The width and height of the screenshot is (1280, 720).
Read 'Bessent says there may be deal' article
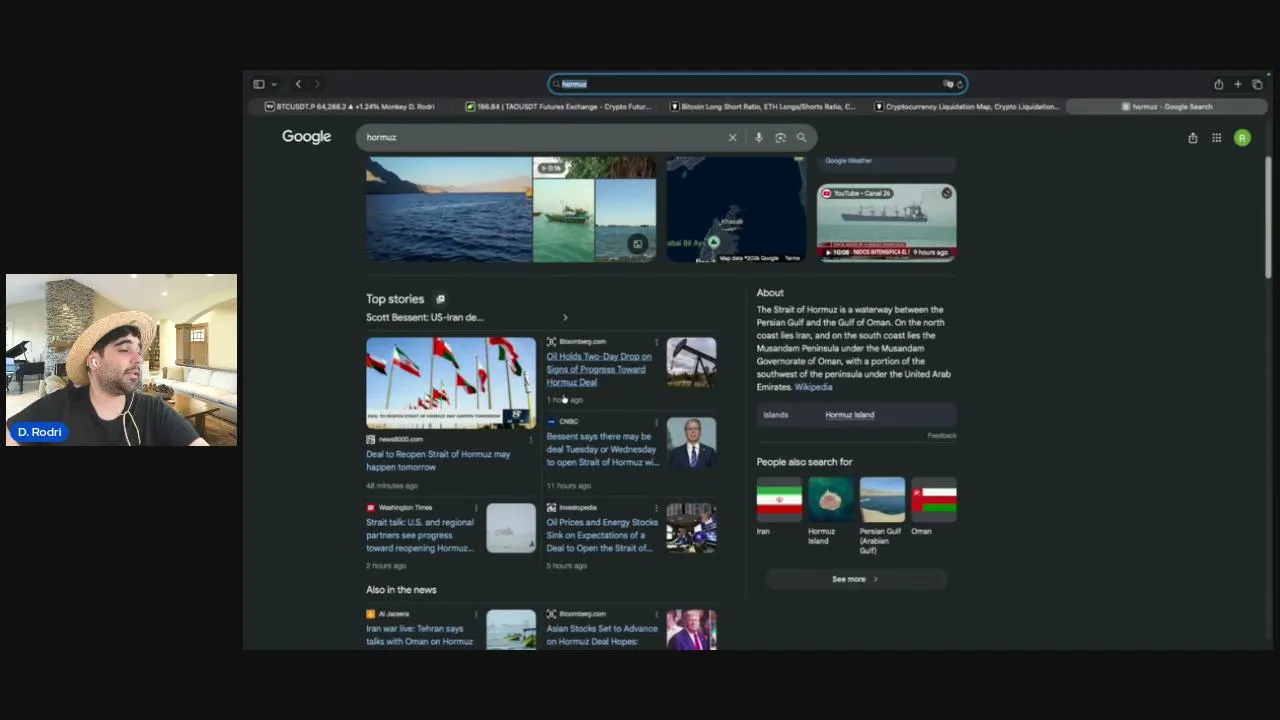point(602,449)
